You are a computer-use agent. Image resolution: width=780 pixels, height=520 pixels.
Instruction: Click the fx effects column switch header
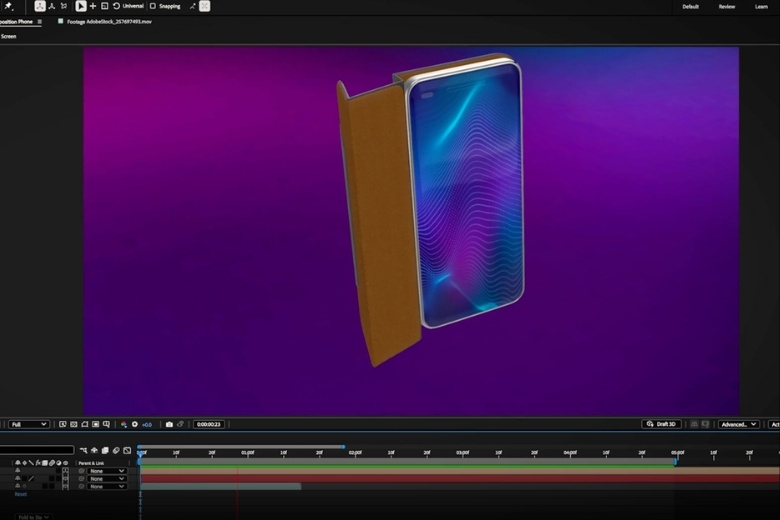coord(38,463)
